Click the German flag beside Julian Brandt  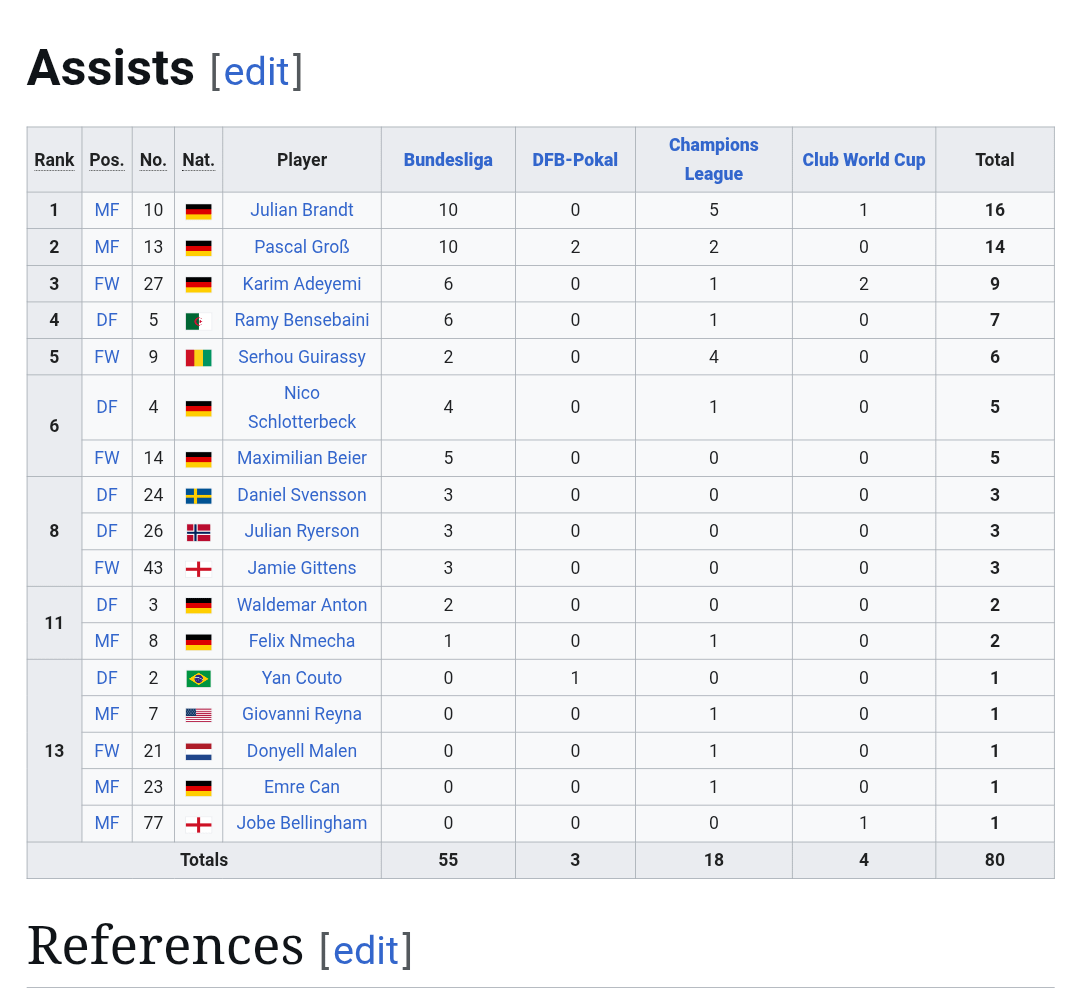(198, 211)
